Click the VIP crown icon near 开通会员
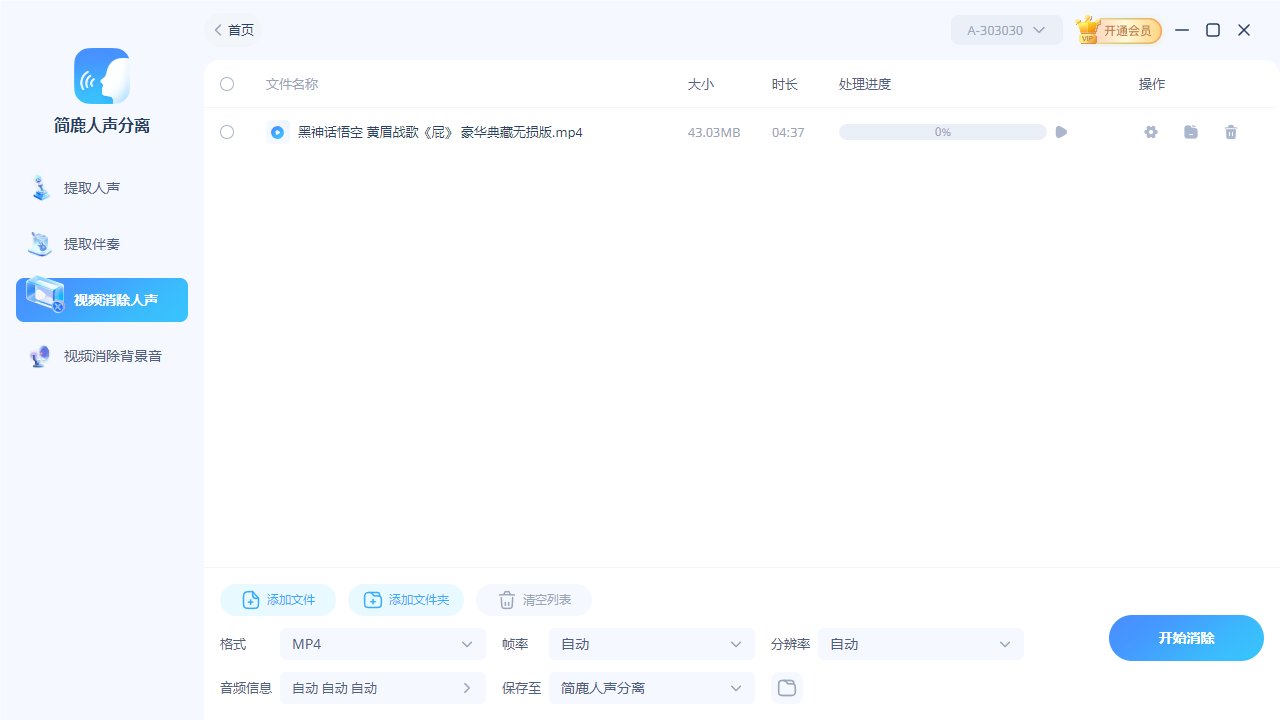1280x720 pixels. pyautogui.click(x=1088, y=30)
